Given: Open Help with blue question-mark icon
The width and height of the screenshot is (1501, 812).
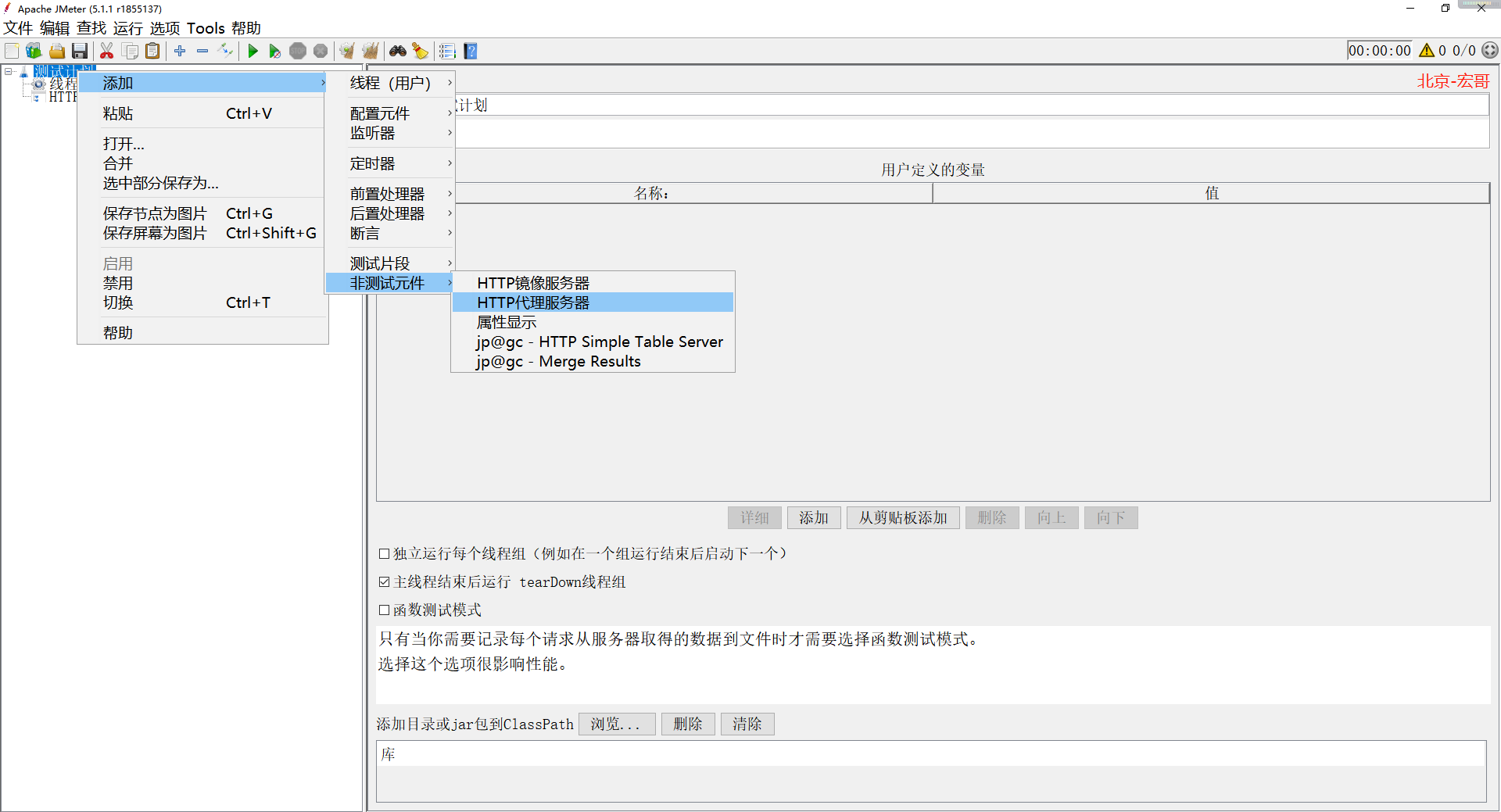Looking at the screenshot, I should coord(471,51).
